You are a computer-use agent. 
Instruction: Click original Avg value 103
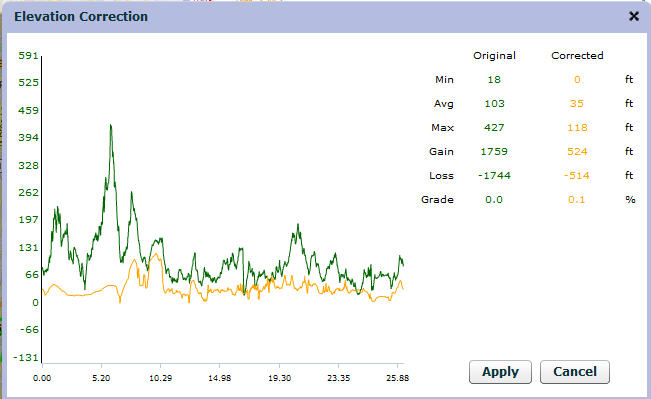pos(494,103)
